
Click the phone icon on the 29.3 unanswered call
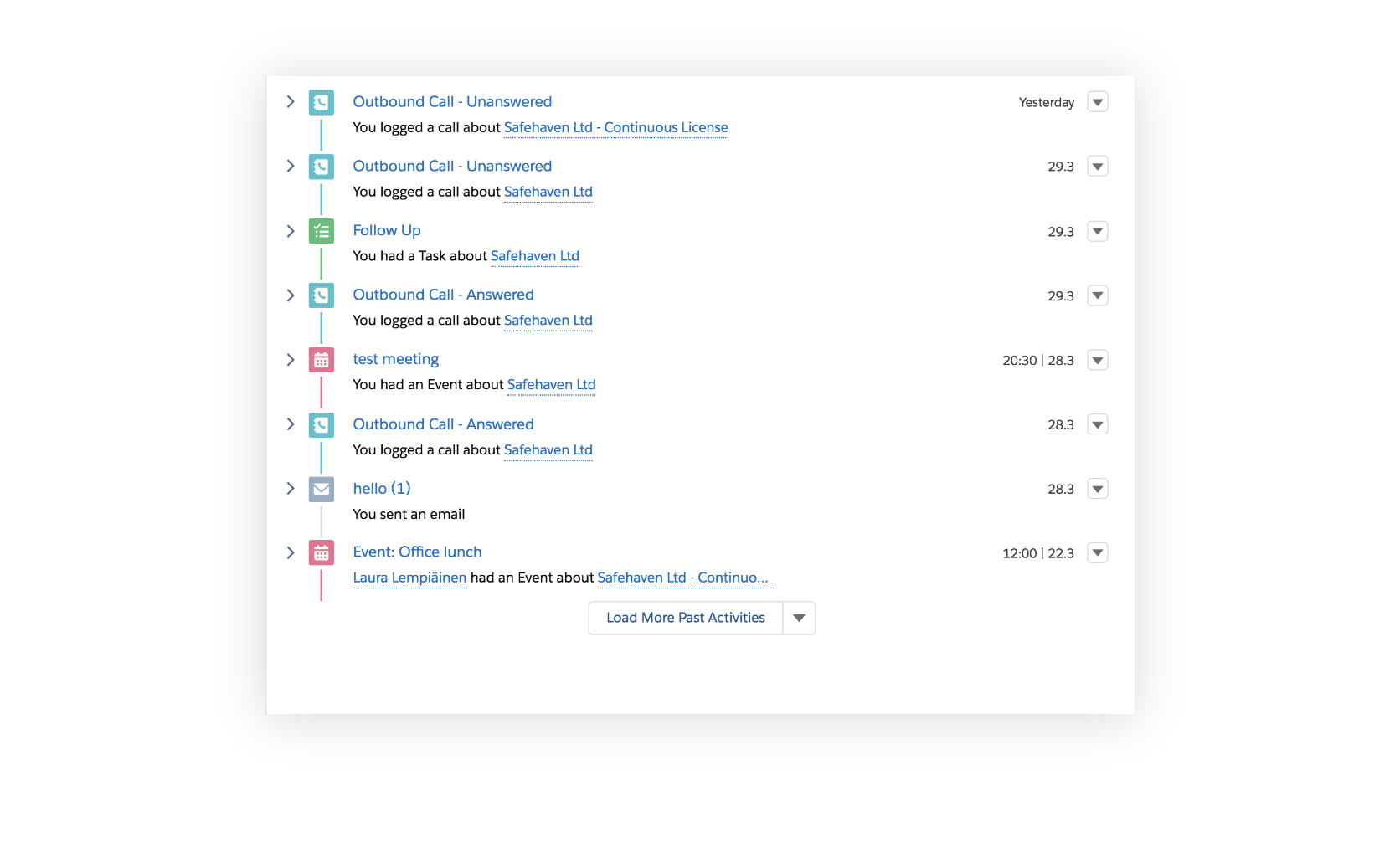pyautogui.click(x=321, y=167)
